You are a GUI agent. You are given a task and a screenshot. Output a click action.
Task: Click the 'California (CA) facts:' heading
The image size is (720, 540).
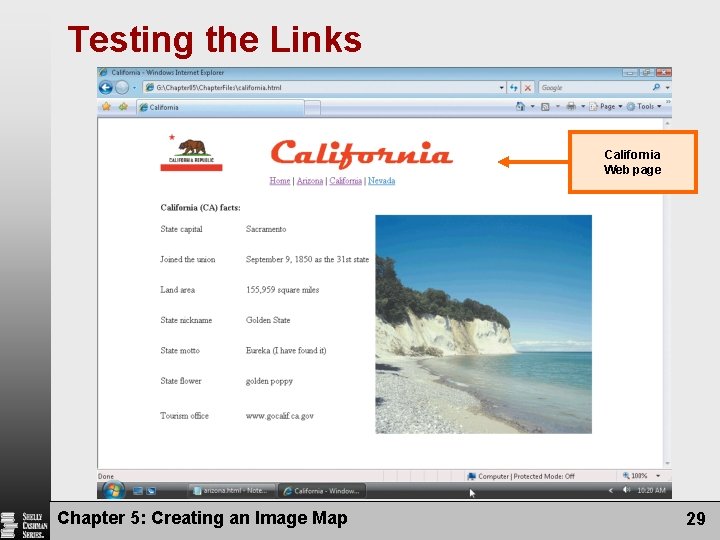[x=200, y=208]
